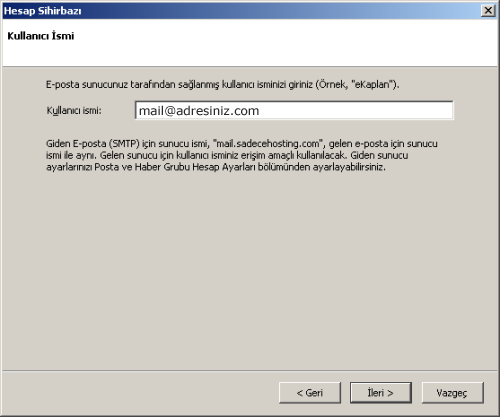Go back with the < Geri button

tap(310, 393)
